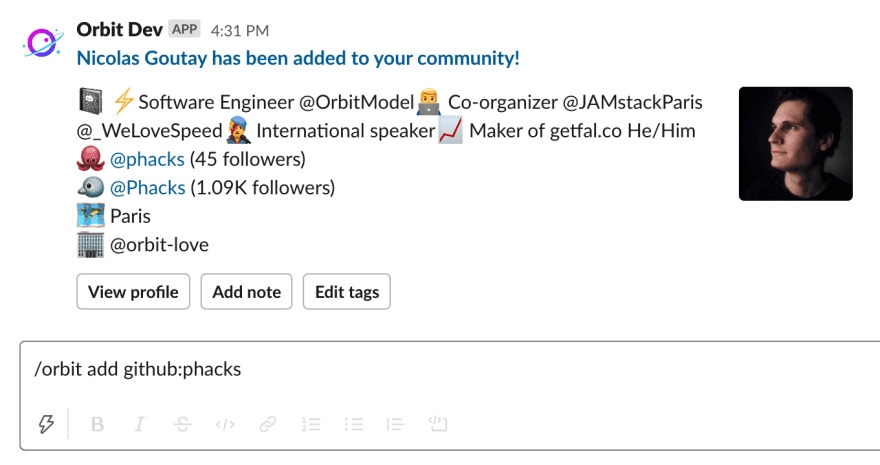Click the Orbit Dev app avatar
880x465 pixels.
(43, 43)
